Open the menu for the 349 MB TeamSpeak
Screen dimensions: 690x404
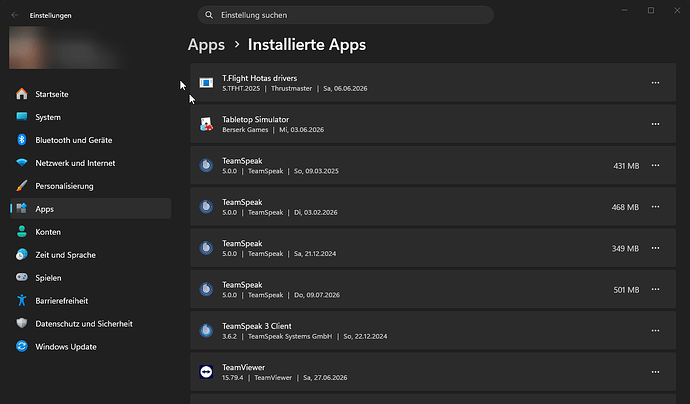click(x=655, y=248)
